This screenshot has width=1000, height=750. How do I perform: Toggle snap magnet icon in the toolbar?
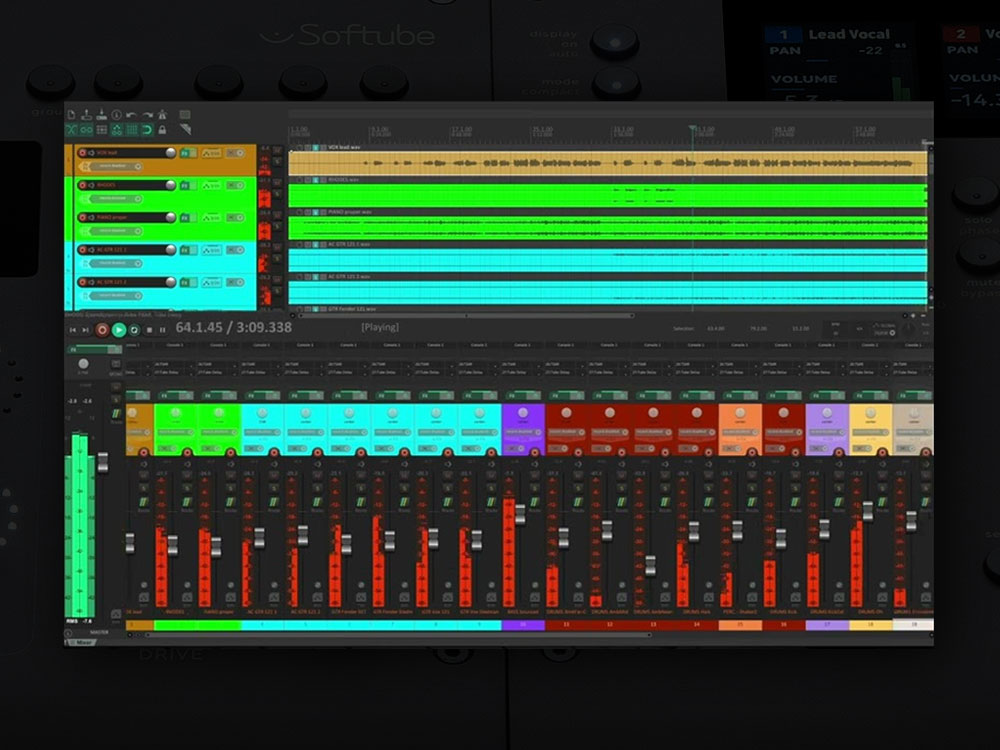point(147,130)
